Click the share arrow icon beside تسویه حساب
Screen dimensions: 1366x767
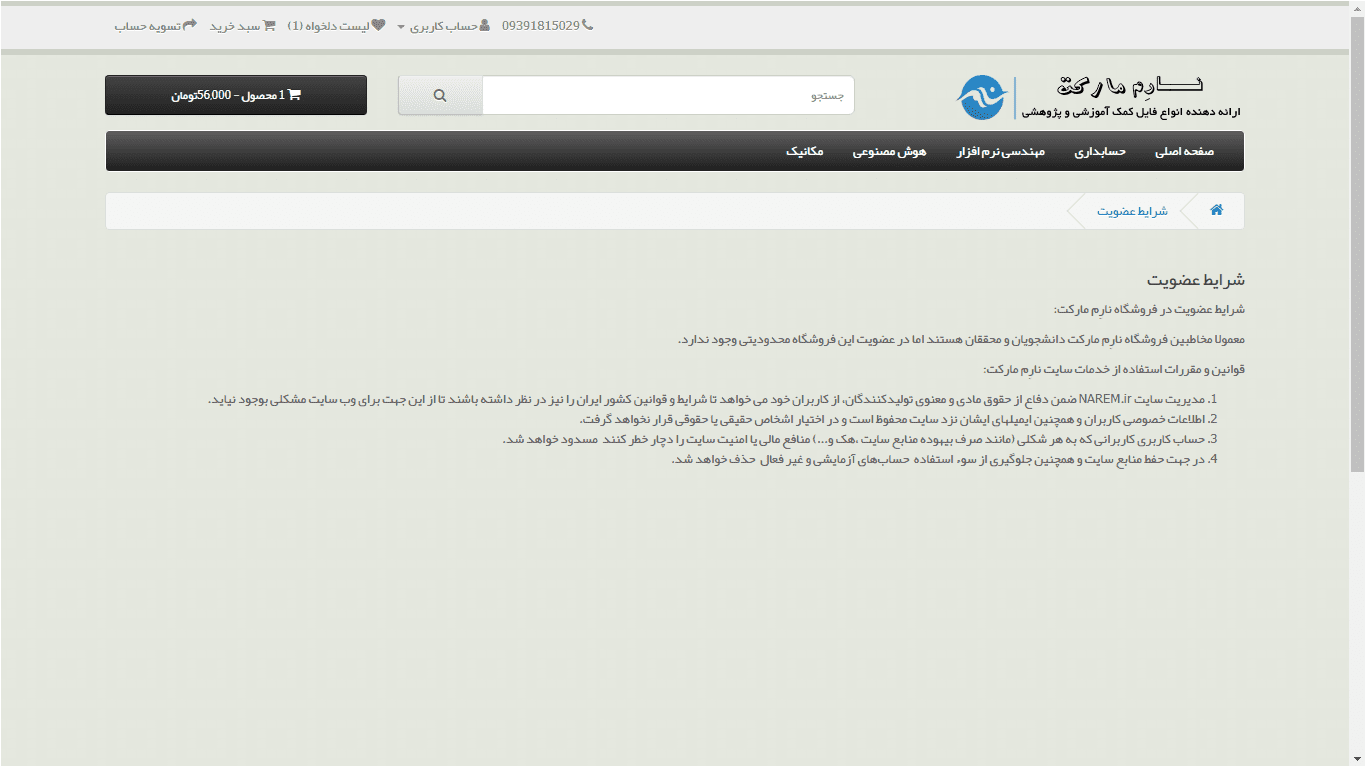pos(190,25)
